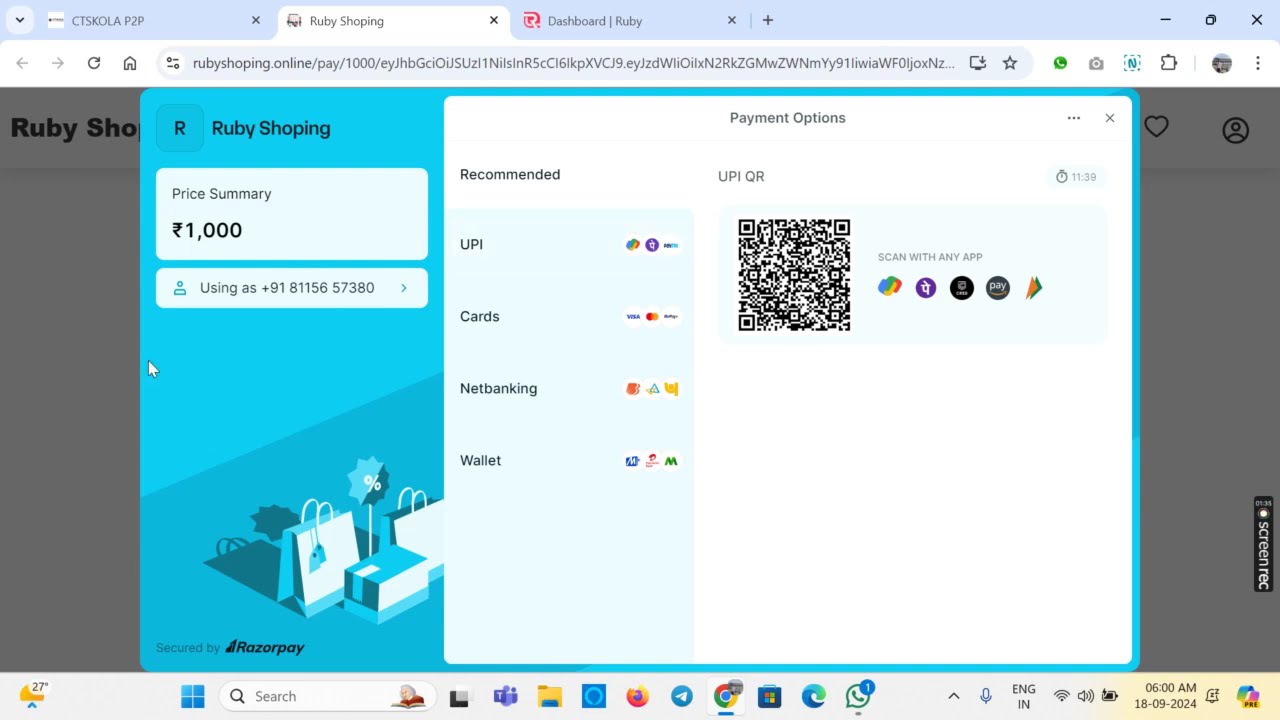
Task: Click the 11:39 countdown timer
Action: 1076,177
